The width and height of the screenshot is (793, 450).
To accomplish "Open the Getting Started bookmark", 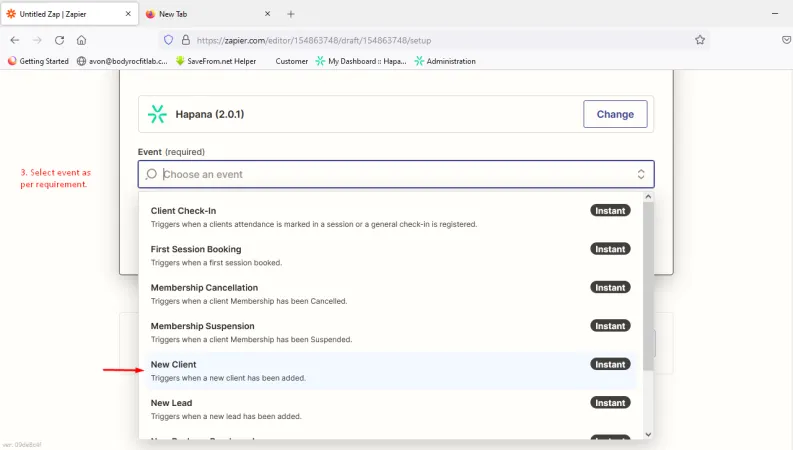I will click(x=38, y=61).
